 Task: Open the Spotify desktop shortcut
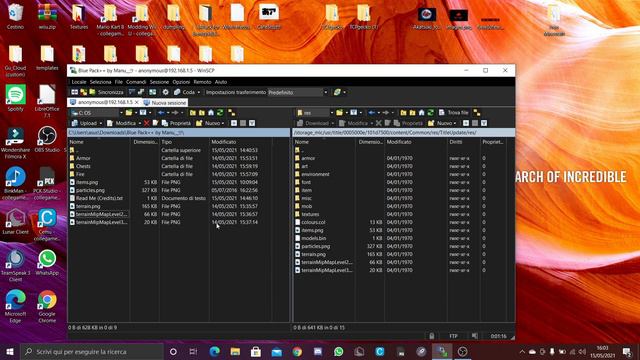(x=16, y=98)
